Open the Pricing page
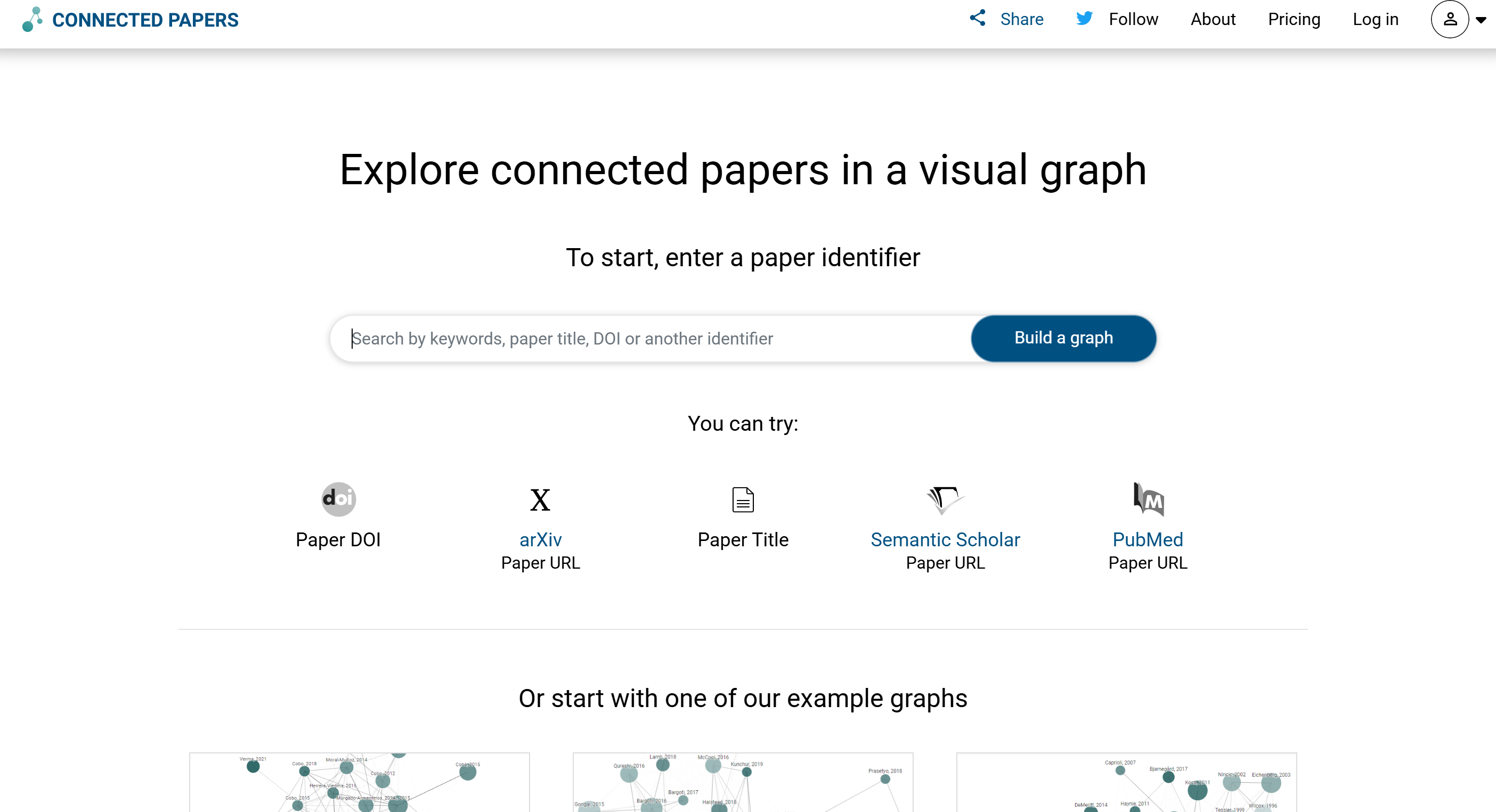The height and width of the screenshot is (812, 1496). click(x=1294, y=19)
